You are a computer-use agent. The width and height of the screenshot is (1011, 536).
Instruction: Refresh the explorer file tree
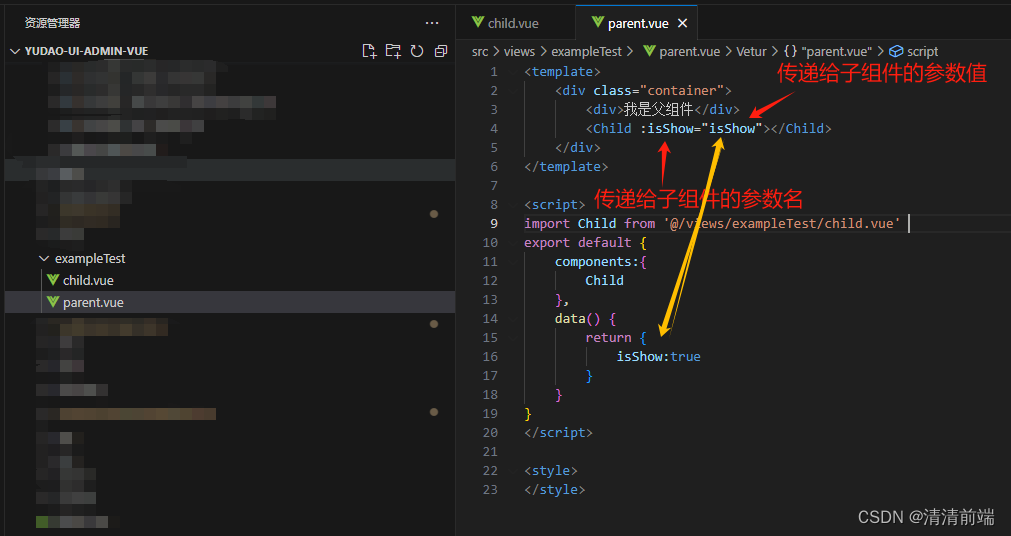click(417, 51)
